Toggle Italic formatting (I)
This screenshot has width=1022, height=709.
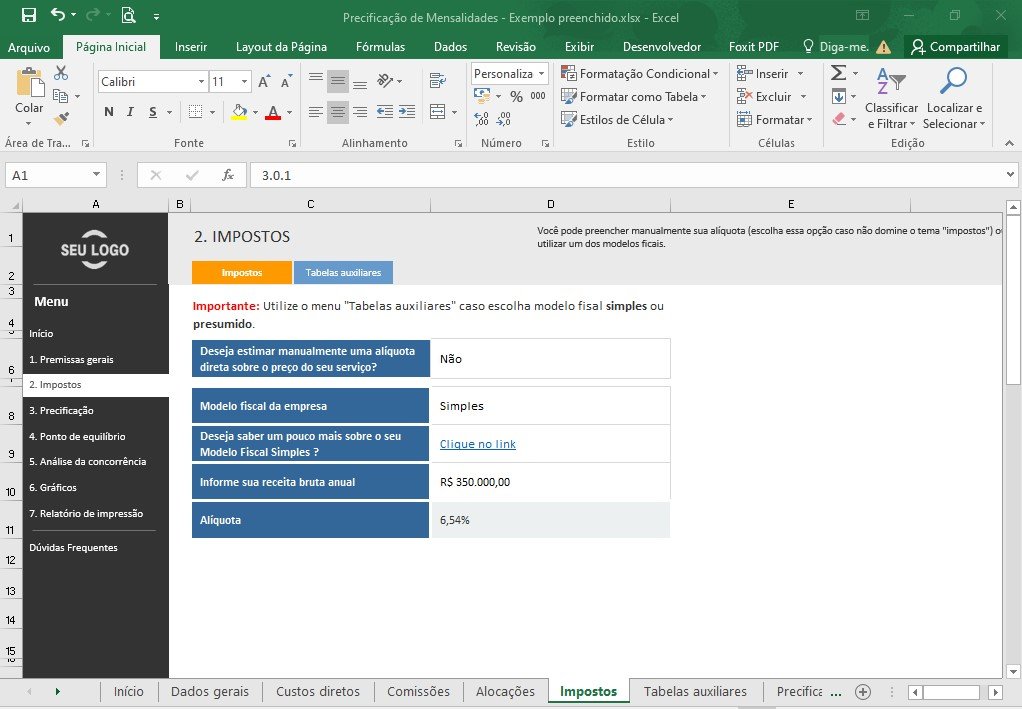pyautogui.click(x=130, y=112)
